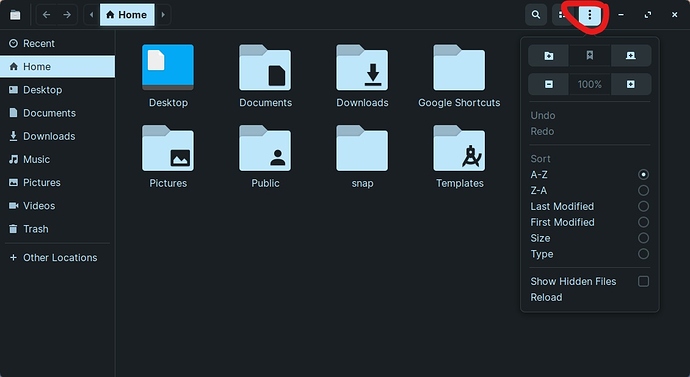Image resolution: width=690 pixels, height=377 pixels.
Task: Open Pictures in the sidebar
Action: pos(57,183)
